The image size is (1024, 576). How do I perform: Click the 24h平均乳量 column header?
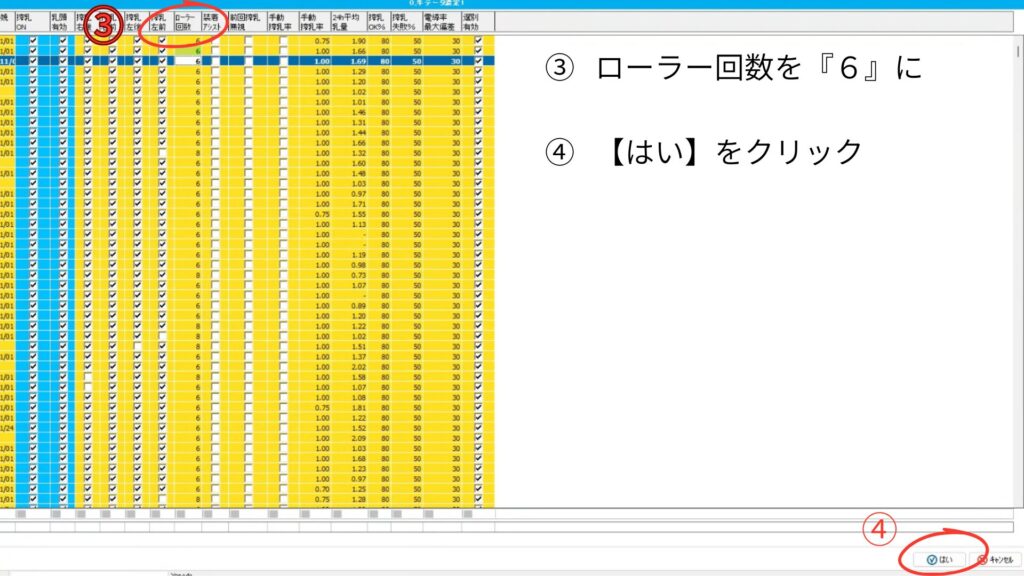click(348, 23)
